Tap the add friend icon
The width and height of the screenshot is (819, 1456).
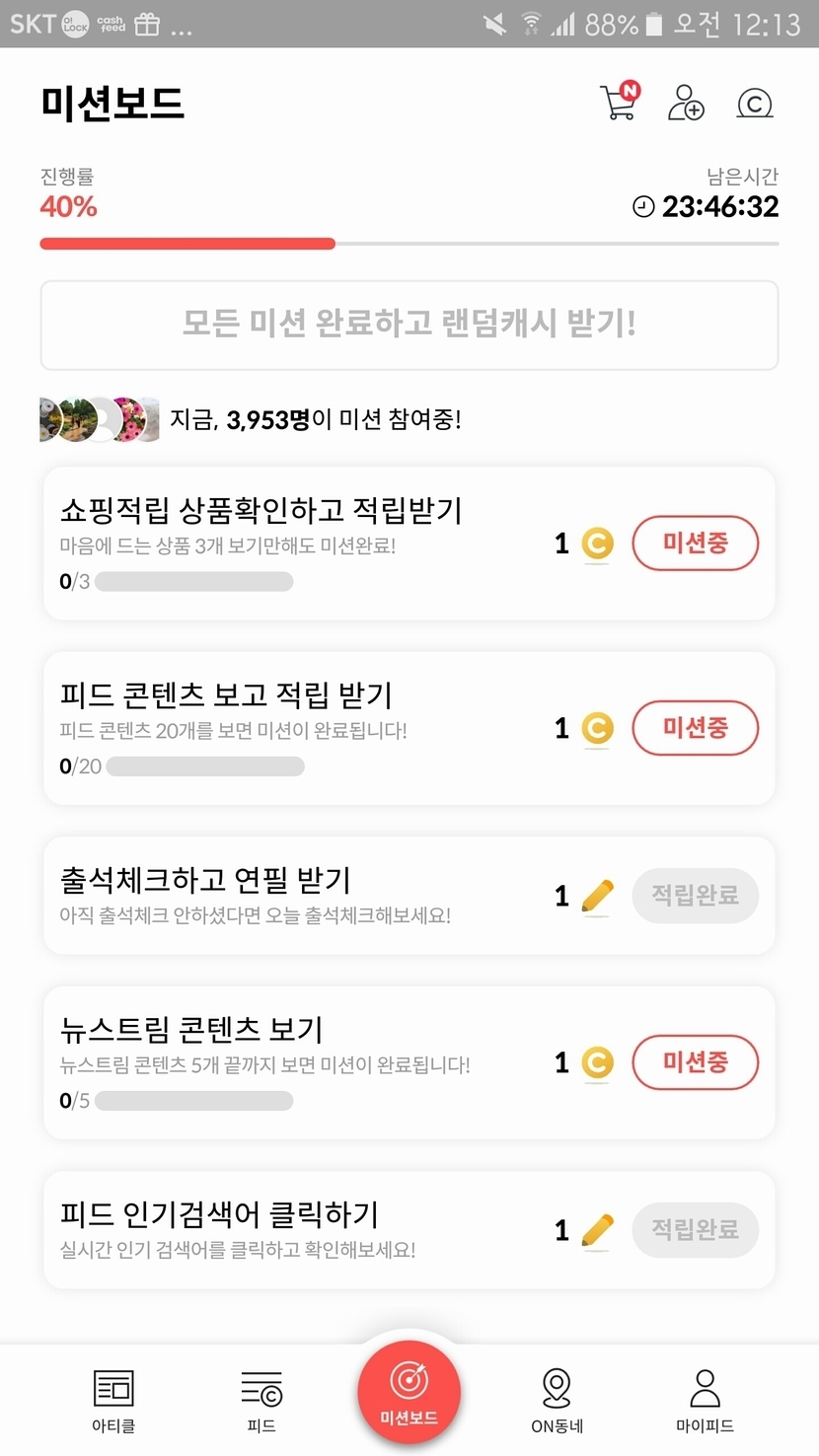pyautogui.click(x=686, y=103)
